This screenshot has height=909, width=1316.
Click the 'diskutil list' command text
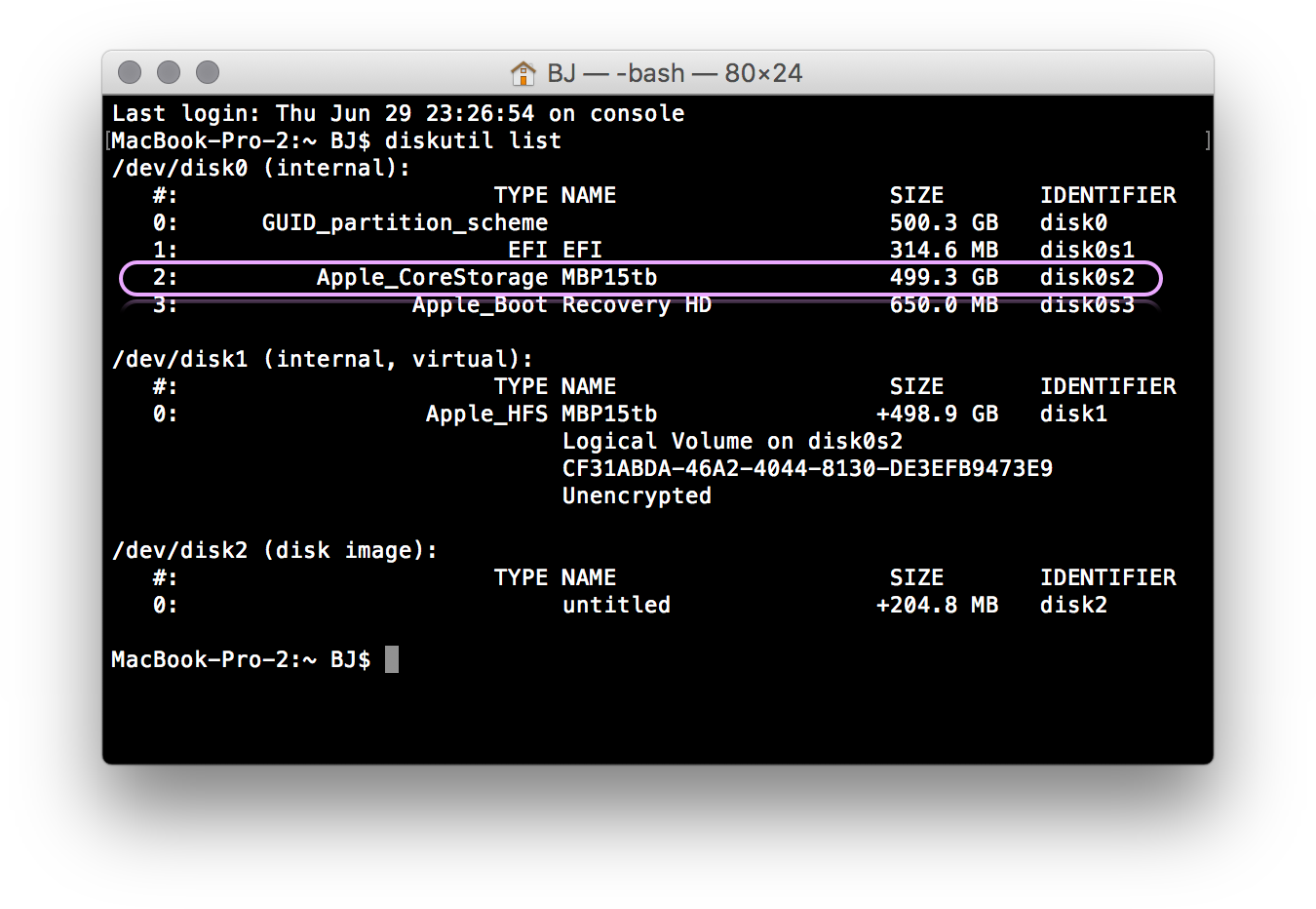point(473,140)
